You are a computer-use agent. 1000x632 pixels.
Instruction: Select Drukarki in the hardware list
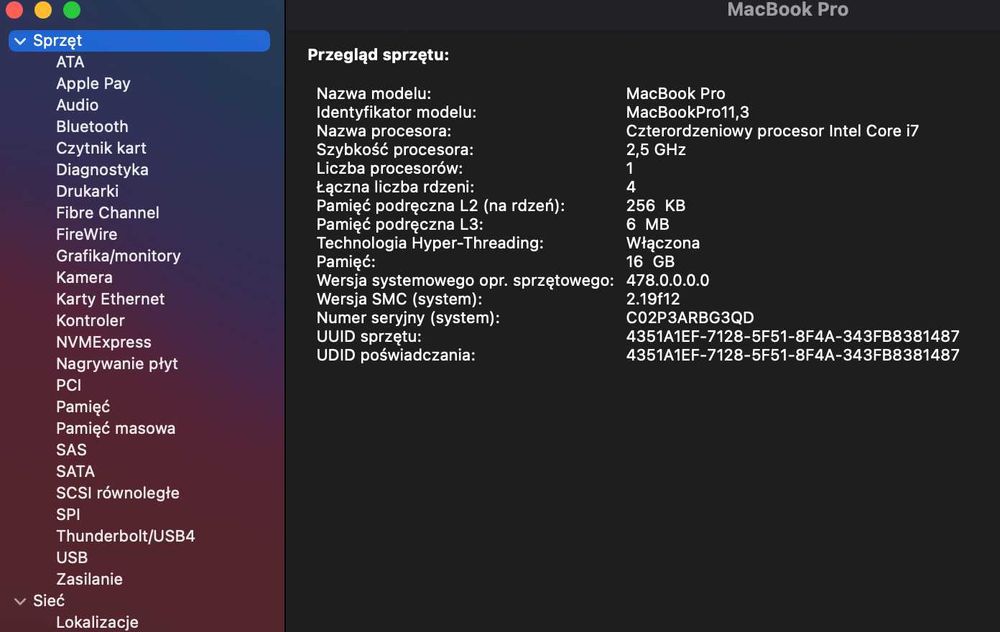pyautogui.click(x=87, y=191)
